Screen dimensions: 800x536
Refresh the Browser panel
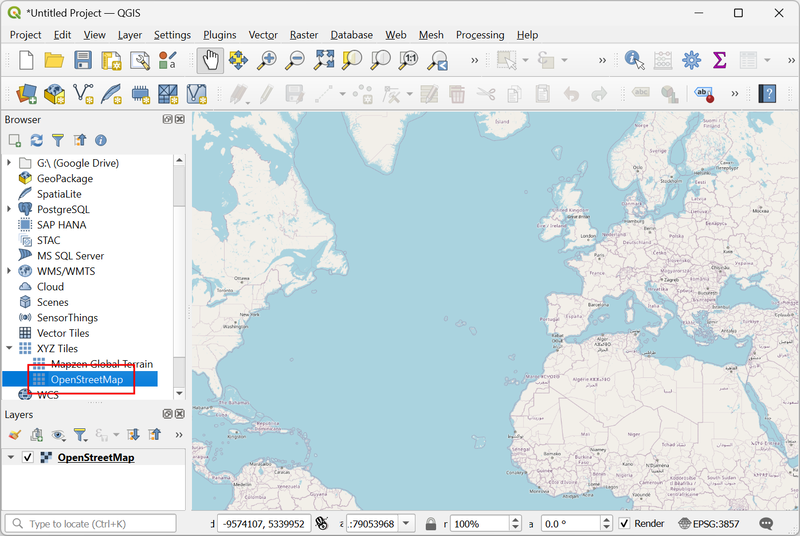(x=36, y=141)
